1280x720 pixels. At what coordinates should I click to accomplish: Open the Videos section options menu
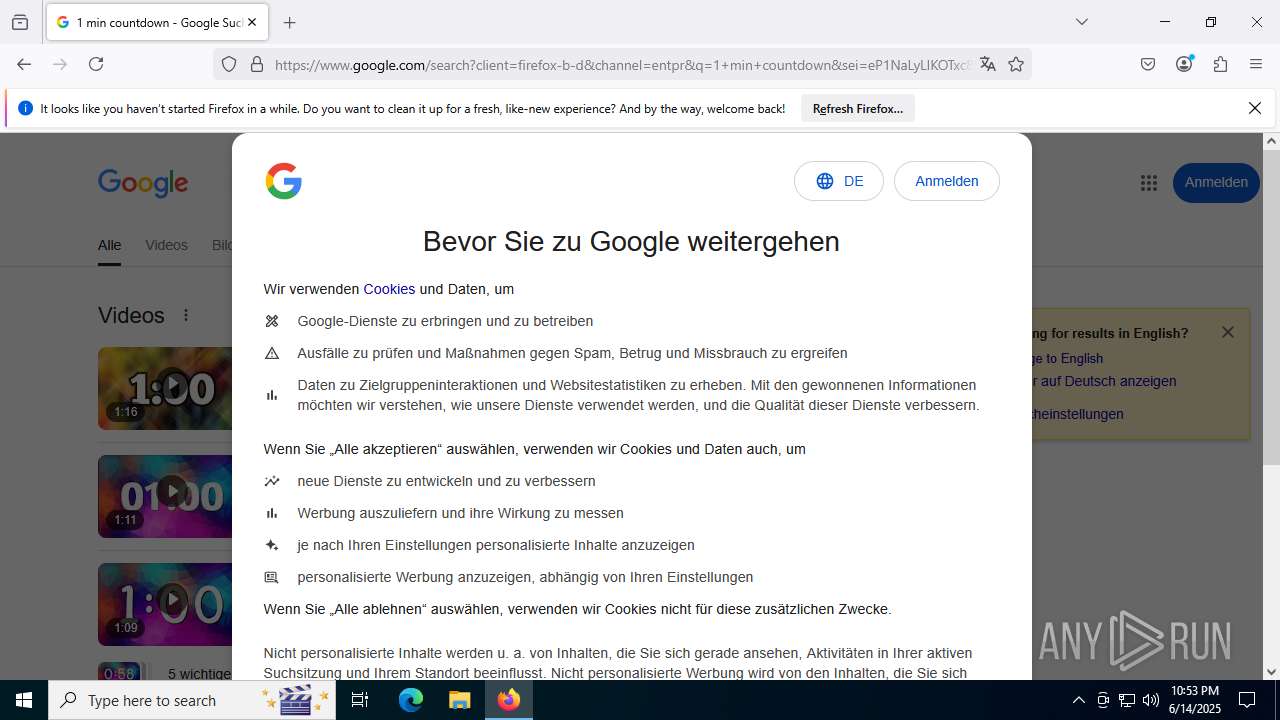click(186, 315)
